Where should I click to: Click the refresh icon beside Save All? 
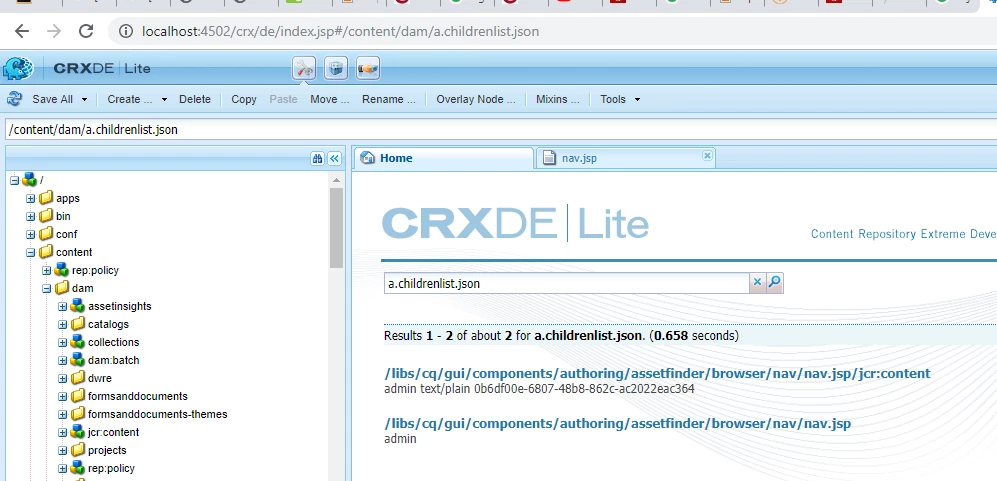pyautogui.click(x=14, y=99)
